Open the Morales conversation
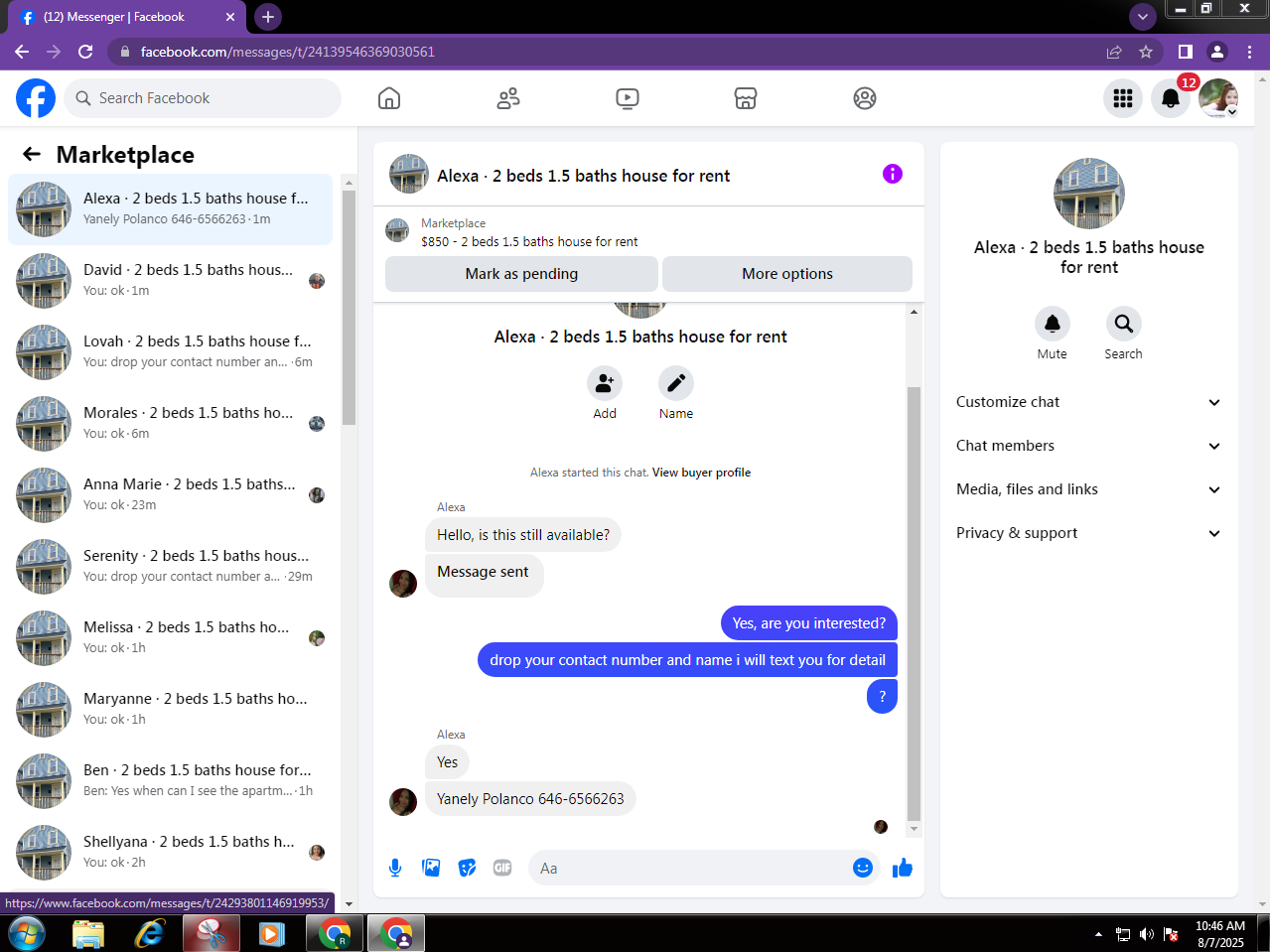Screen dimensions: 1270x952 click(x=171, y=424)
